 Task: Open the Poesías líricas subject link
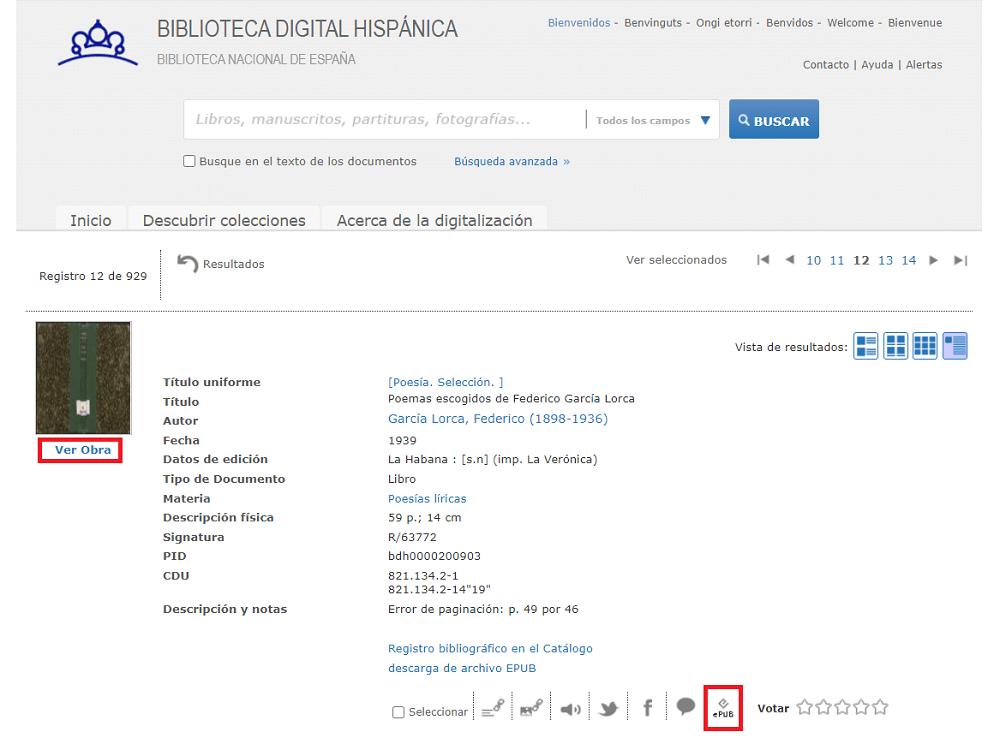coord(427,498)
